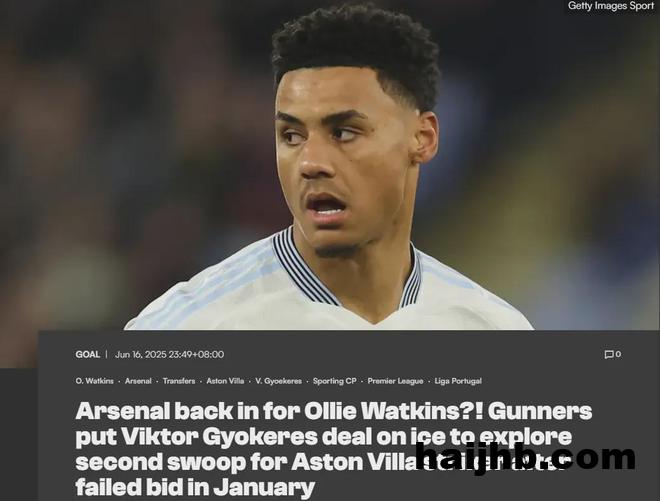Open the Liga Portugal tag
The width and height of the screenshot is (660, 501).
(x=458, y=381)
